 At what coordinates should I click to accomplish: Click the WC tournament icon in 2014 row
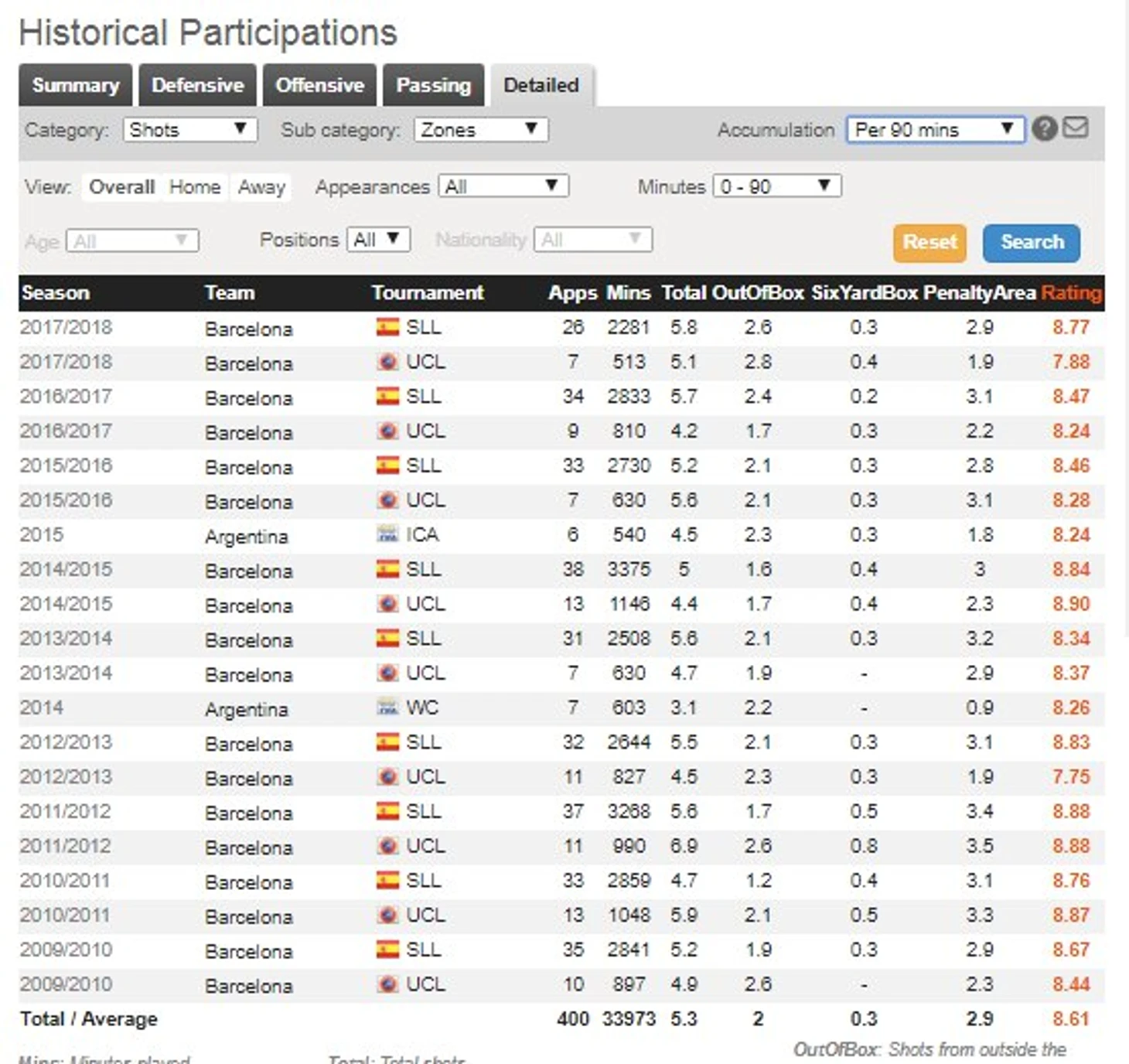pyautogui.click(x=387, y=708)
